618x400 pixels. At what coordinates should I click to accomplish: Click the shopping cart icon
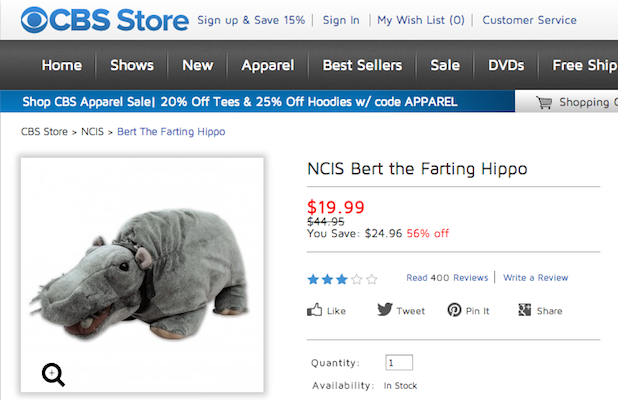click(544, 102)
